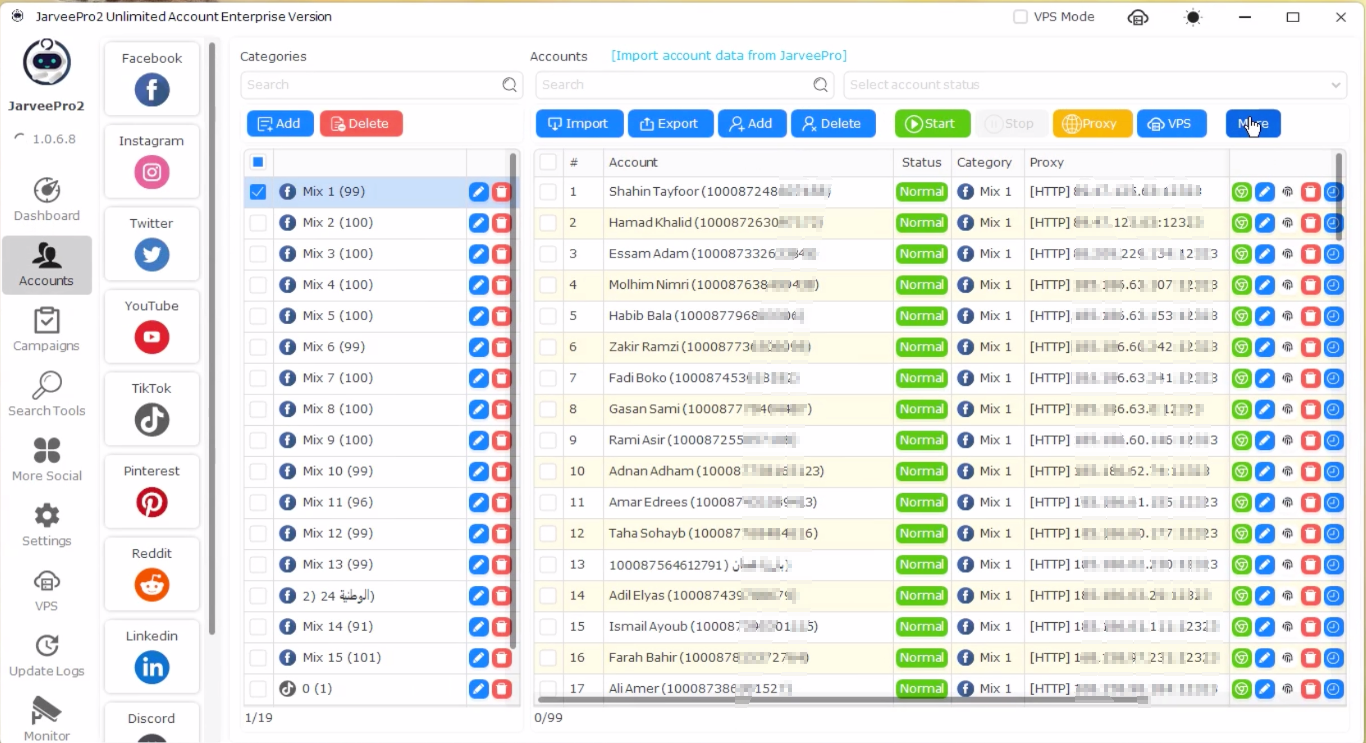Image resolution: width=1366 pixels, height=743 pixels.
Task: Click clock icon in Adnan Adham row
Action: pyautogui.click(x=1334, y=471)
